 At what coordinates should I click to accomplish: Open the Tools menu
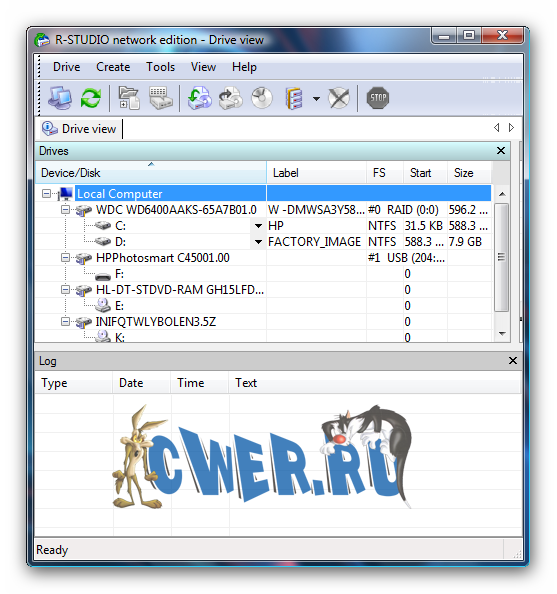[x=161, y=67]
